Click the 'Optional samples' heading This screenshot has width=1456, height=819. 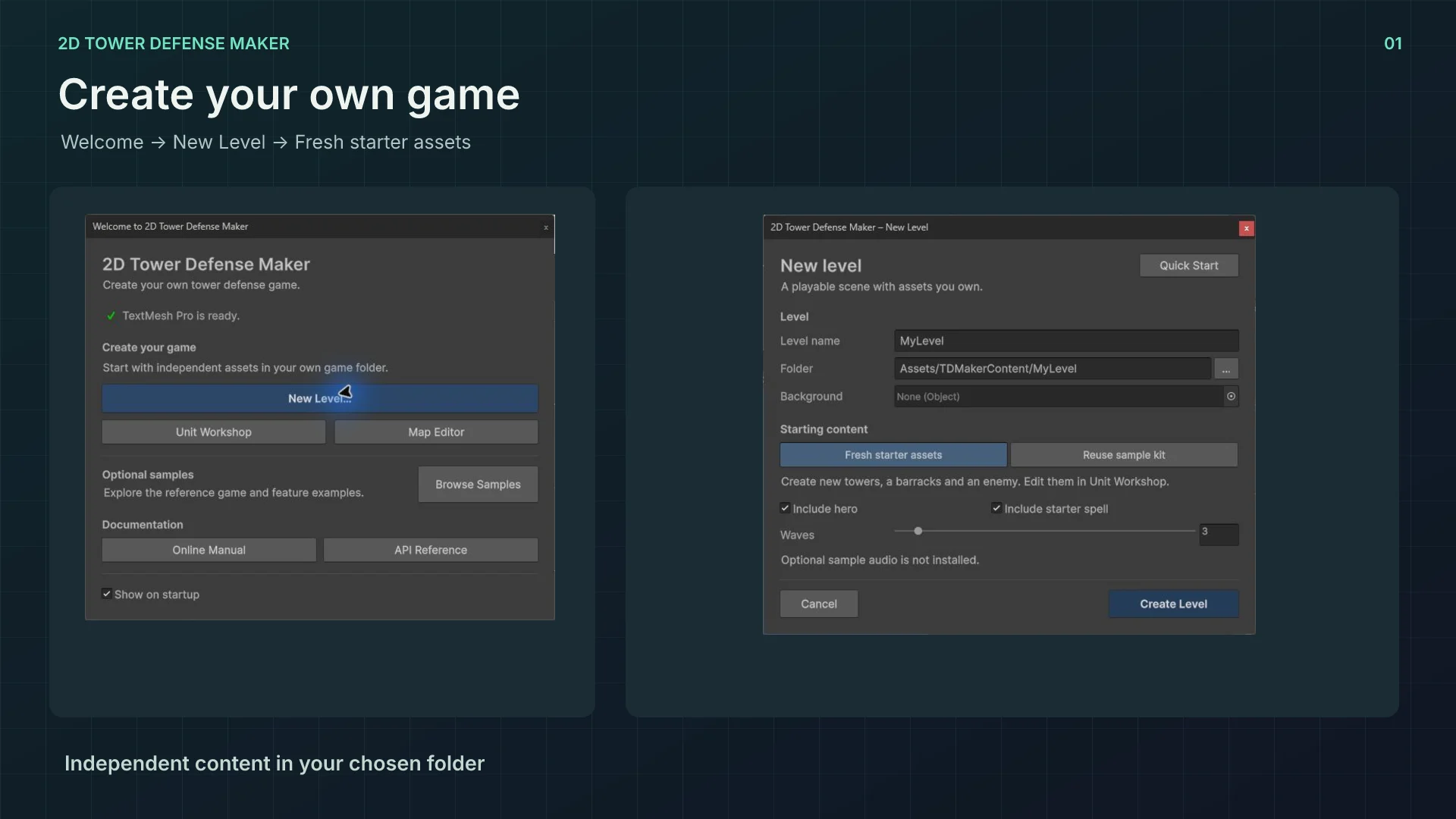(148, 475)
